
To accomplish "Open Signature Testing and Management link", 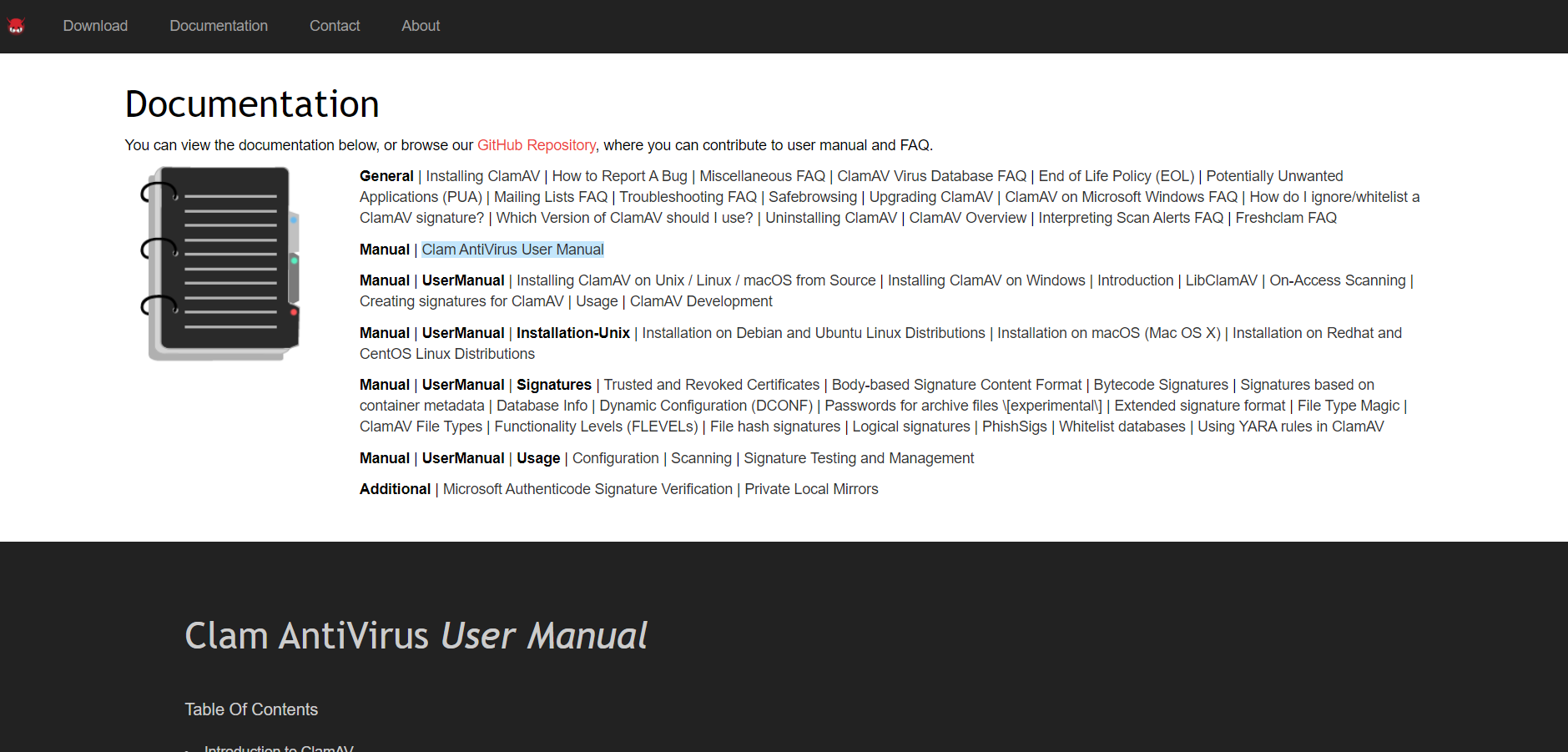I will click(x=859, y=458).
